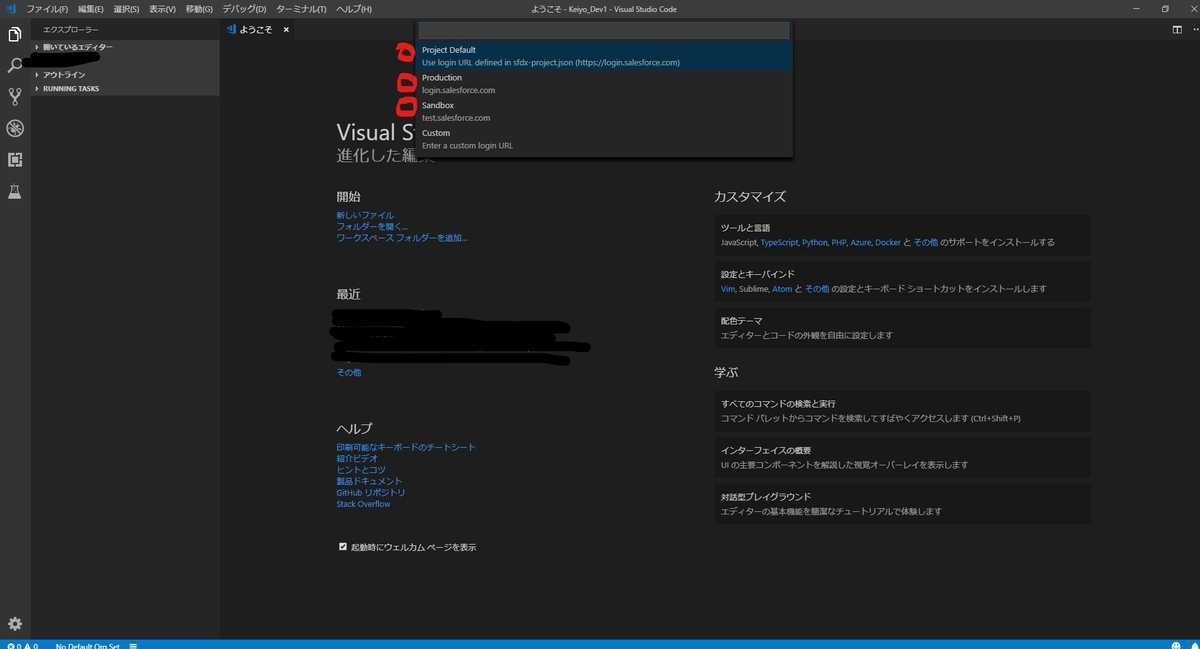Open the 編集(E) menu
This screenshot has width=1200, height=649.
91,8
